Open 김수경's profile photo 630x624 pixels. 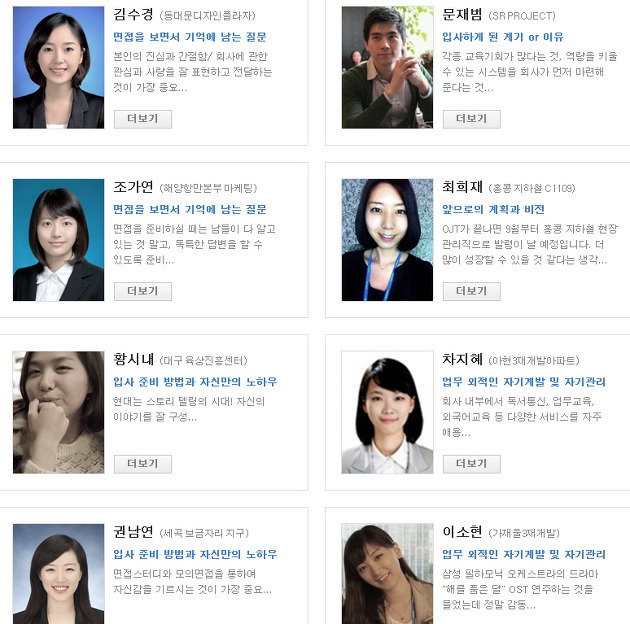[x=58, y=68]
